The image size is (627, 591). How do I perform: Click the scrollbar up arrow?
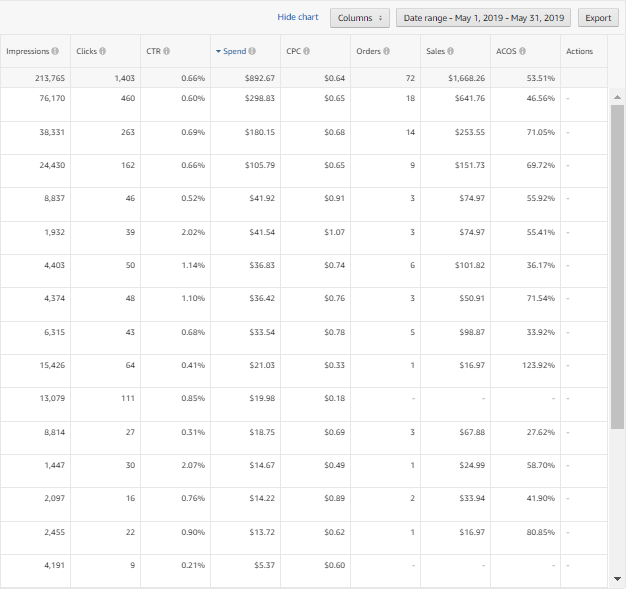tap(617, 95)
